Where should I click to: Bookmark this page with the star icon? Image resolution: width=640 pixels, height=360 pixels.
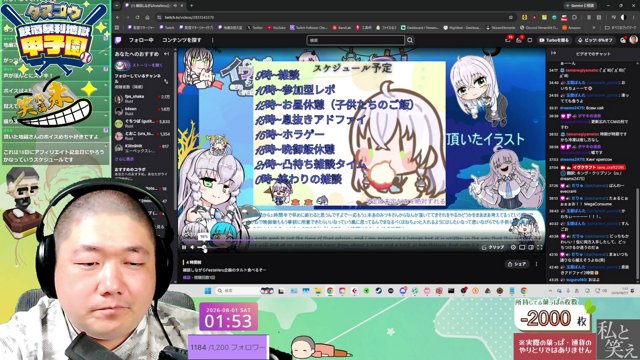511,18
